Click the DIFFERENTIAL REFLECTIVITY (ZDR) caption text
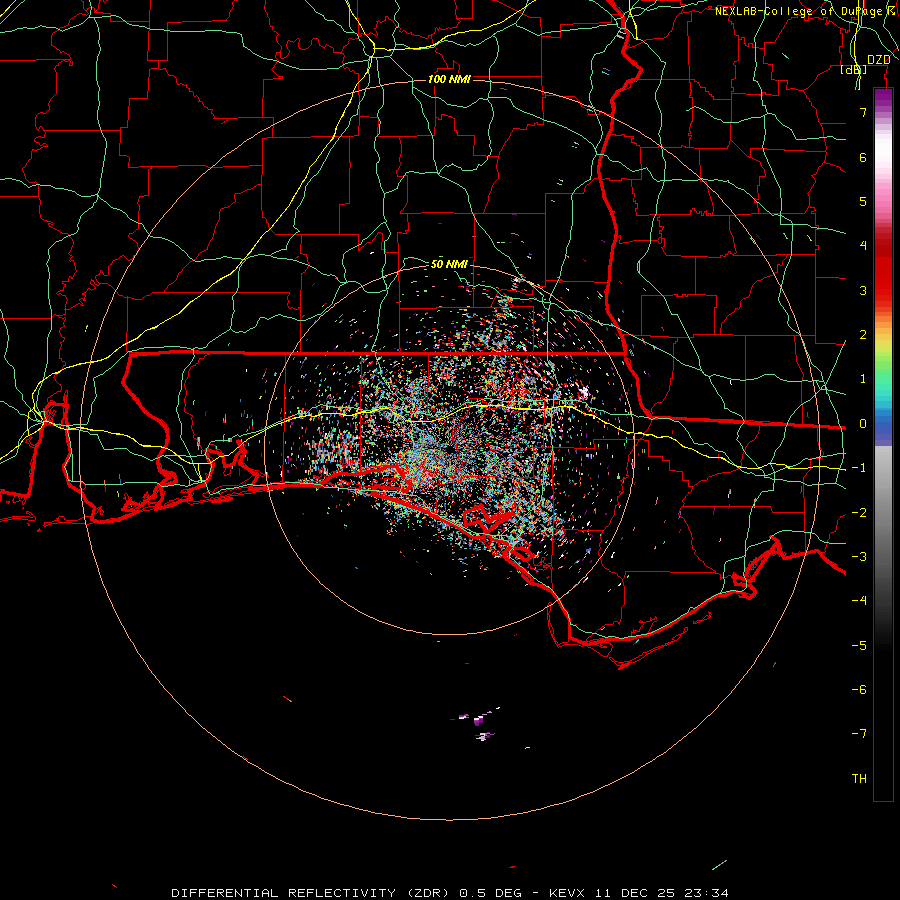This screenshot has width=900, height=900. 312,893
